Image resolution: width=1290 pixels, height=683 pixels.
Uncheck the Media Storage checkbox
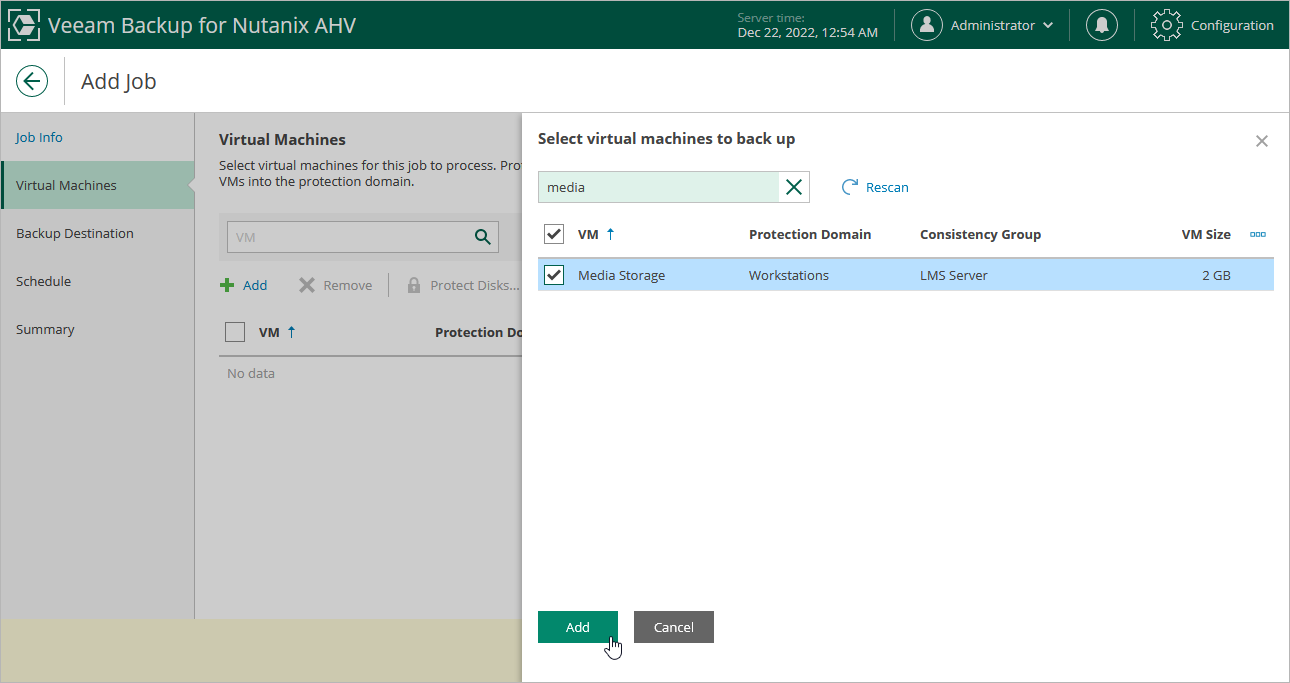click(x=554, y=275)
